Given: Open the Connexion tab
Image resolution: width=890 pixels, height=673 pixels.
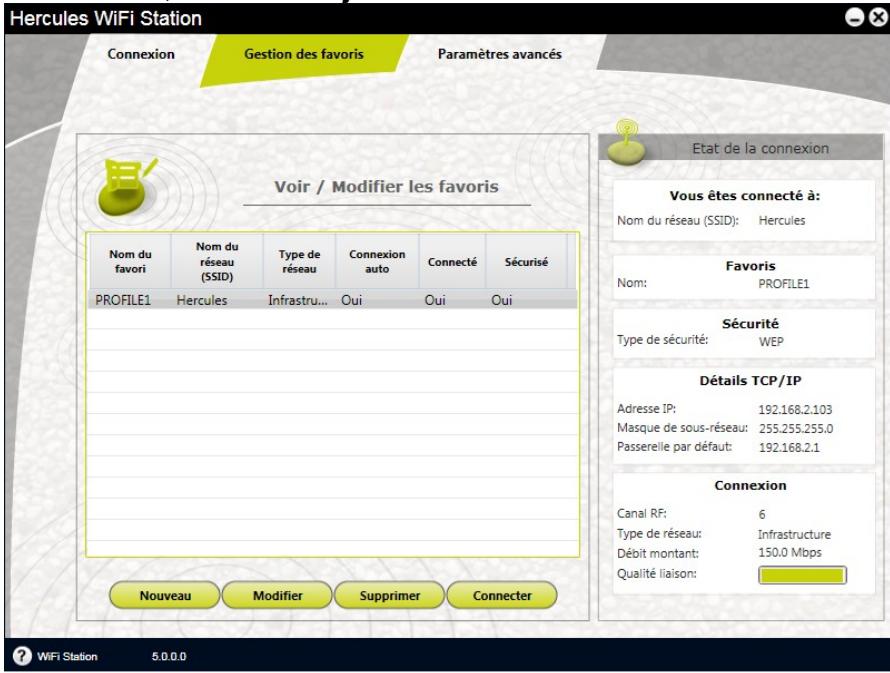Looking at the screenshot, I should (x=141, y=54).
